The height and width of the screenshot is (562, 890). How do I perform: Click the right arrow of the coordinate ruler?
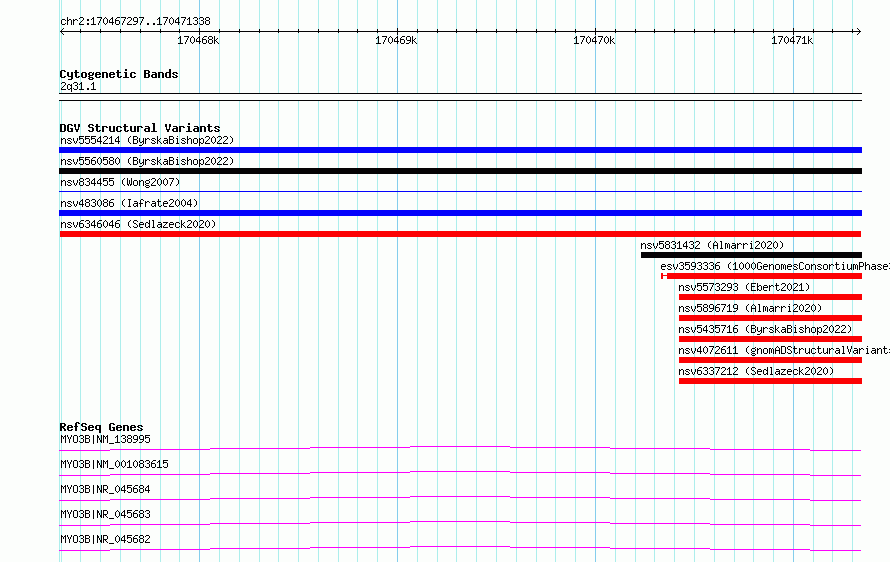858,31
